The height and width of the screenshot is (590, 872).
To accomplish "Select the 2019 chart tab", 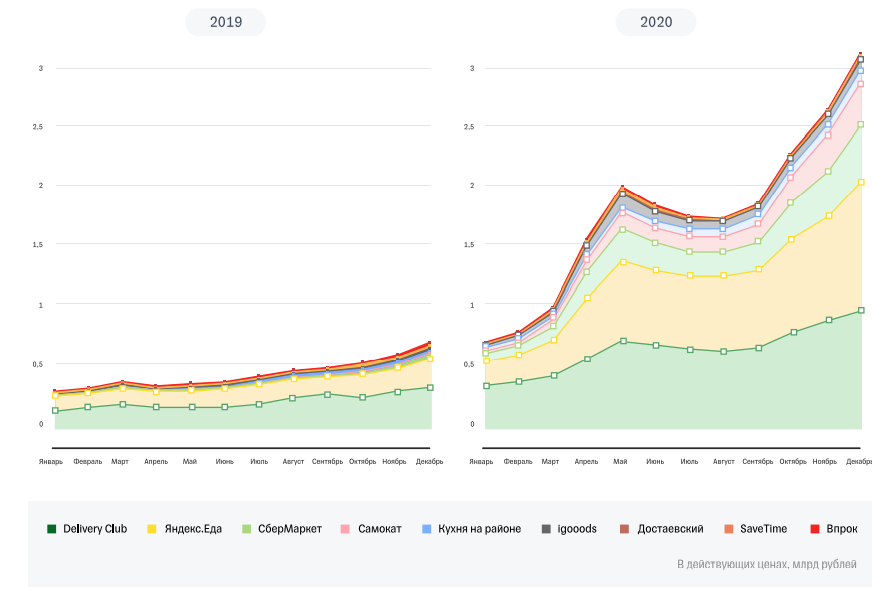I will tap(226, 22).
